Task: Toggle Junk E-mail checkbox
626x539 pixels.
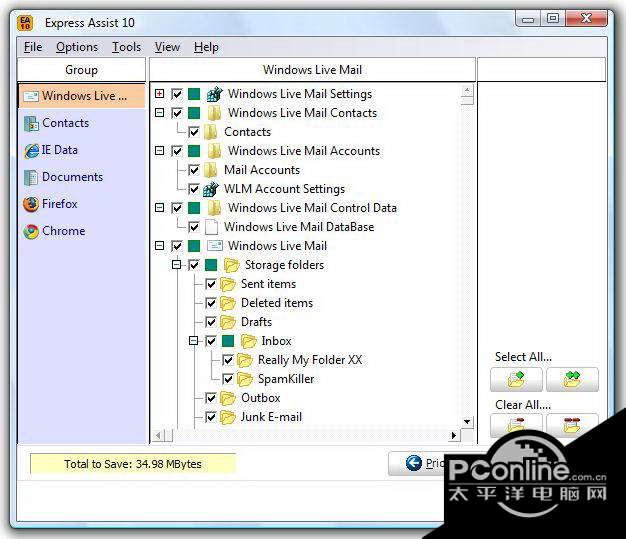Action: pyautogui.click(x=210, y=417)
